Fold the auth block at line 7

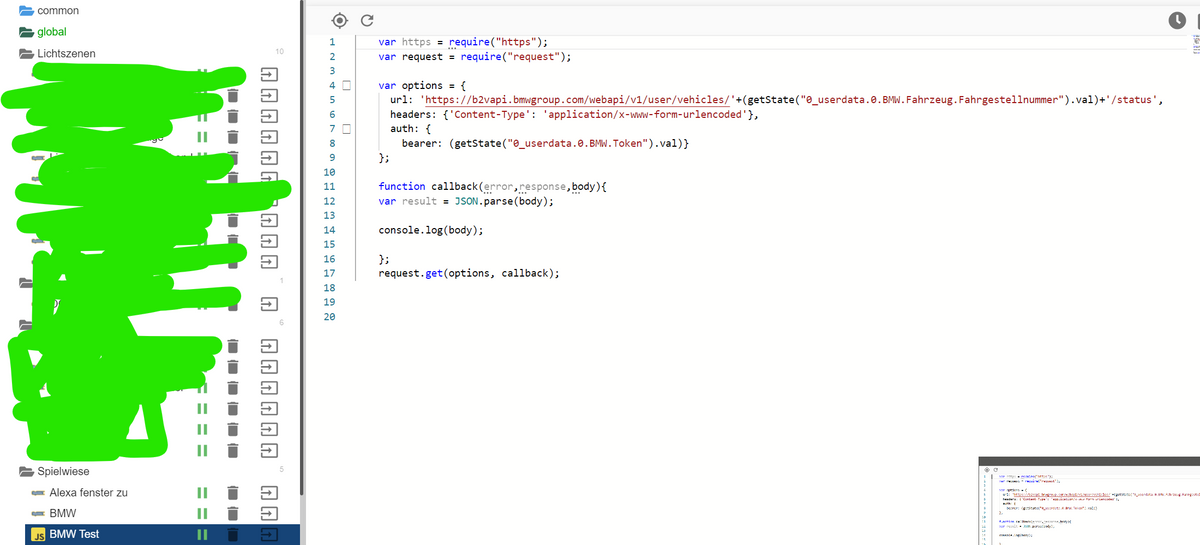coord(347,129)
